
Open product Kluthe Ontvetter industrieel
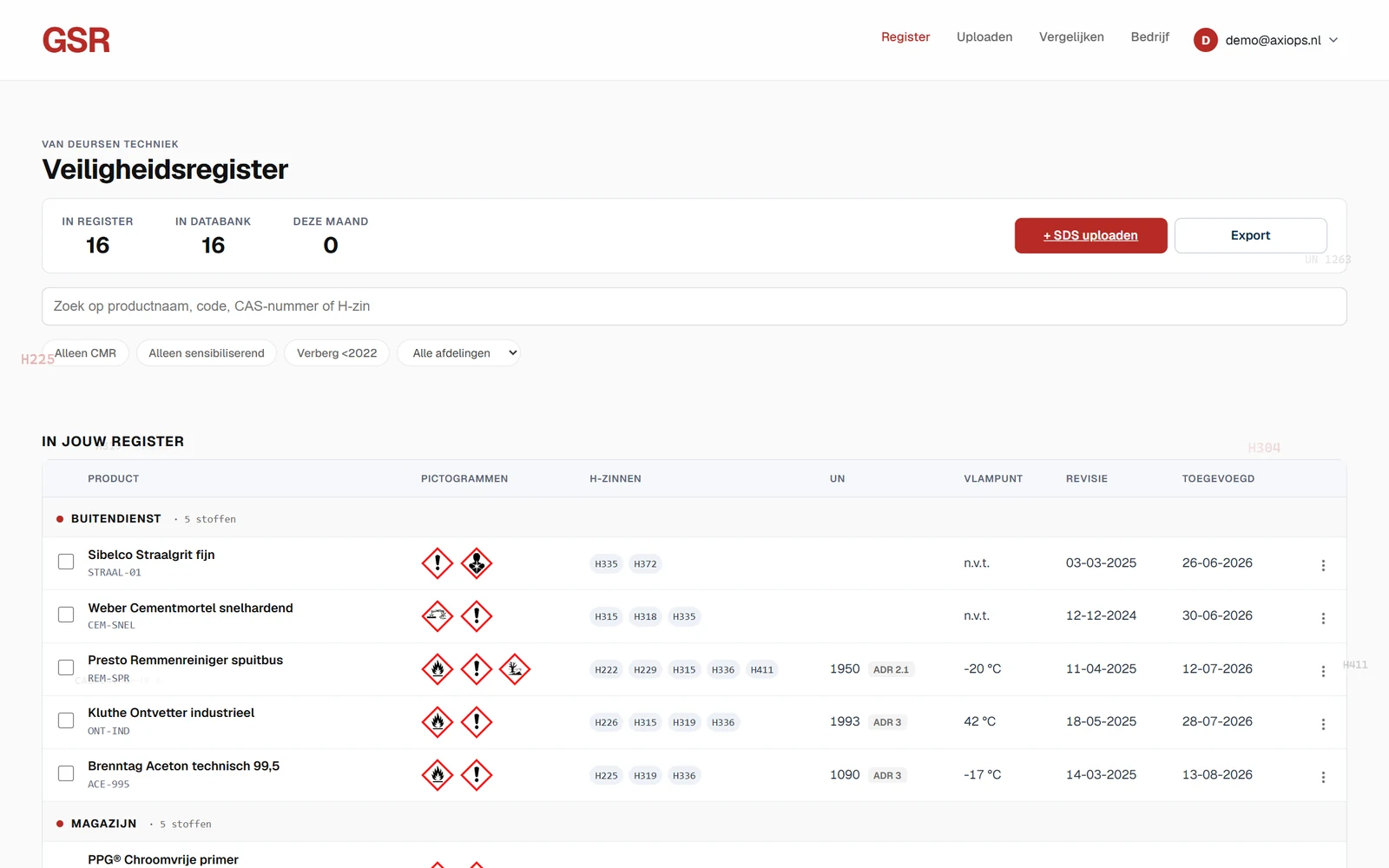pyautogui.click(x=171, y=713)
